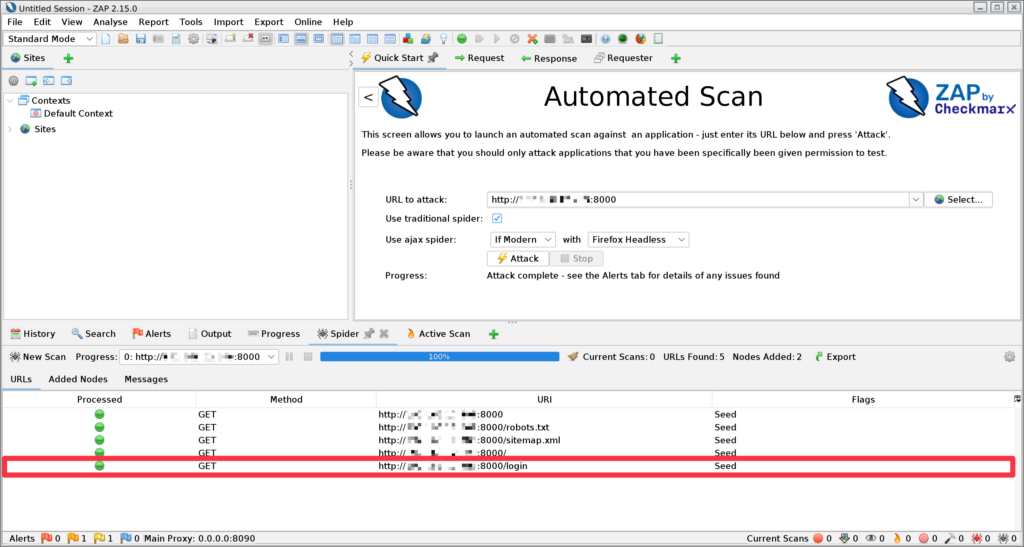
Task: Click the blue help question mark icon
Action: click(605, 39)
